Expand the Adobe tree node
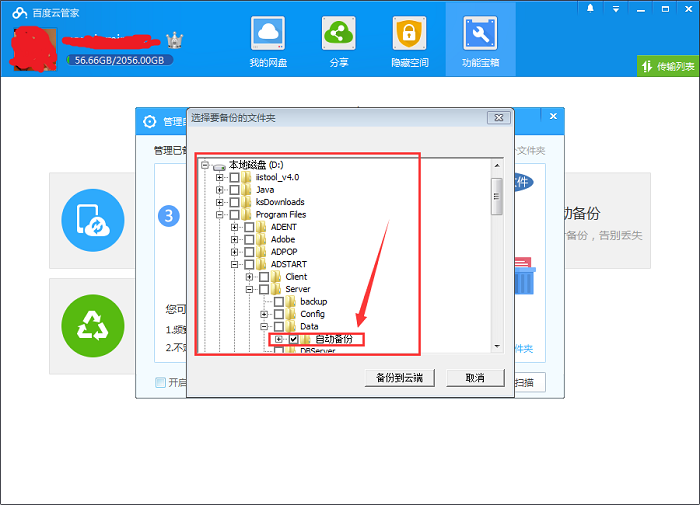700x505 pixels. pyautogui.click(x=234, y=239)
